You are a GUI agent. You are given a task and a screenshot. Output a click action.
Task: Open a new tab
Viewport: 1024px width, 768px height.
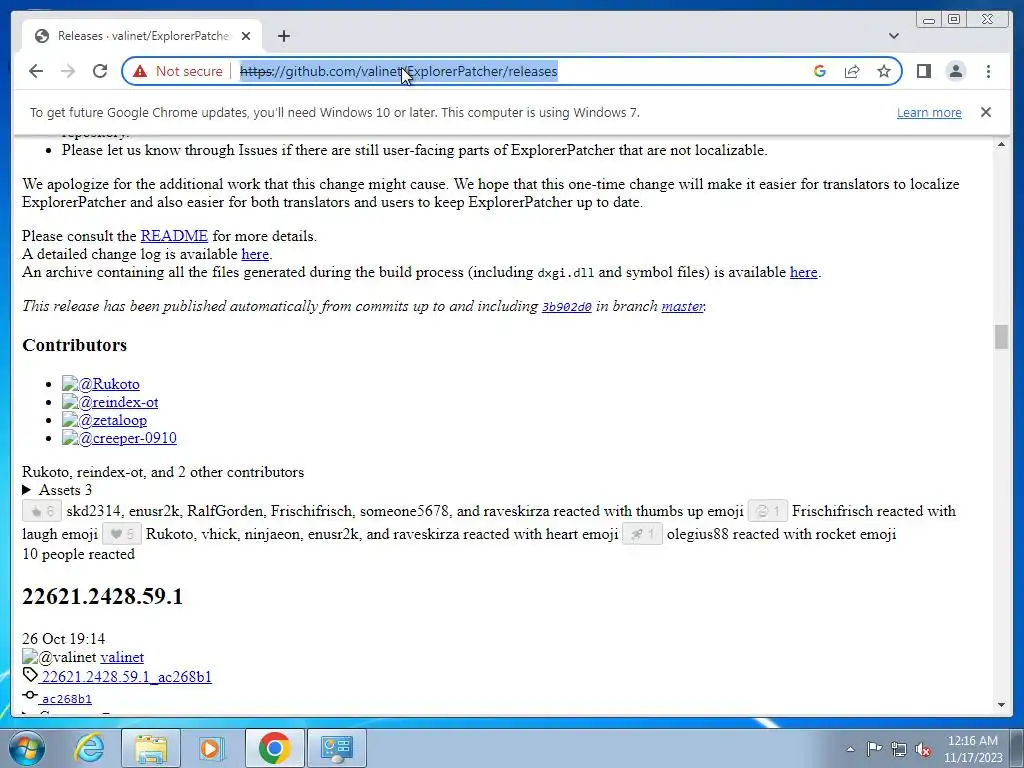click(283, 36)
